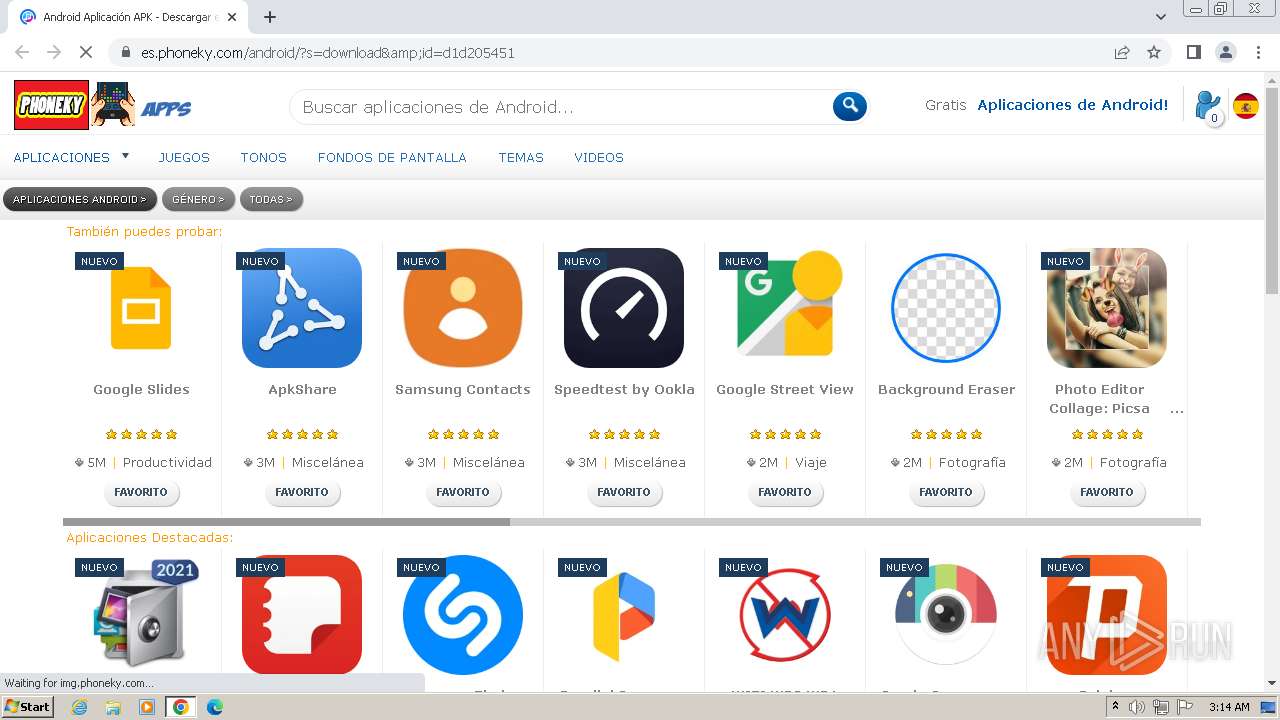Open the Background Eraser app icon
The image size is (1280, 720).
pos(946,308)
